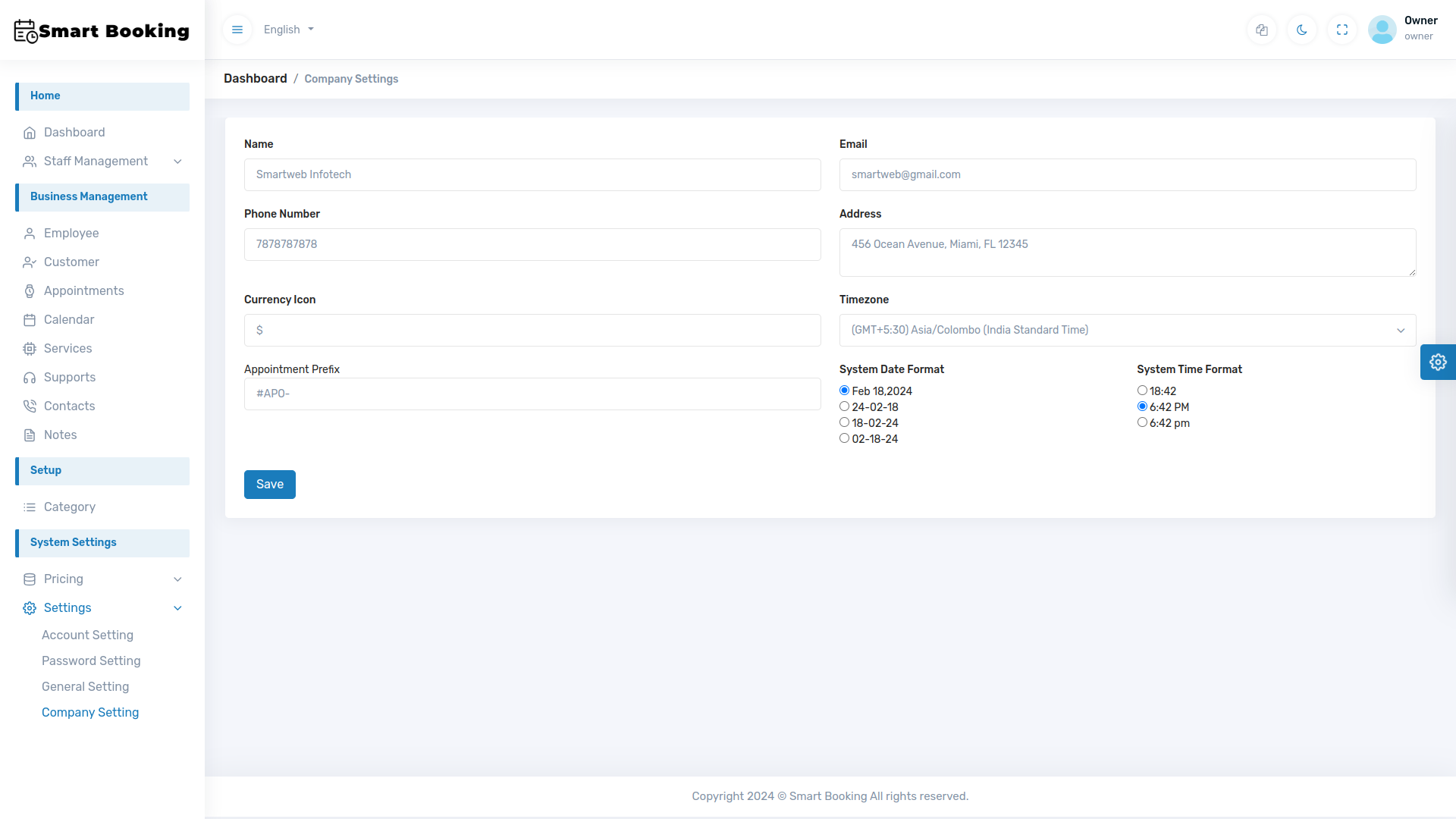Viewport: 1456px width, 819px height.
Task: Select the Calendar icon in sidebar
Action: click(x=30, y=320)
